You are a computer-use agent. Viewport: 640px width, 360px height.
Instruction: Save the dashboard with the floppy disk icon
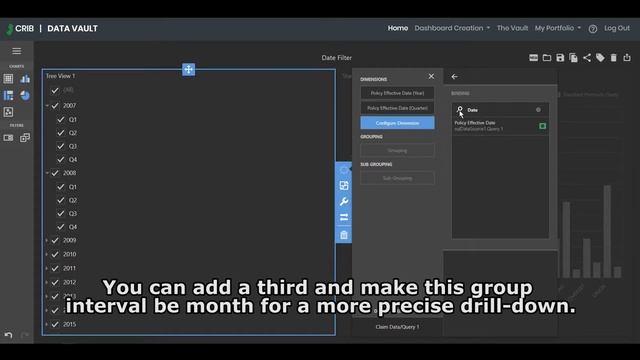[560, 58]
